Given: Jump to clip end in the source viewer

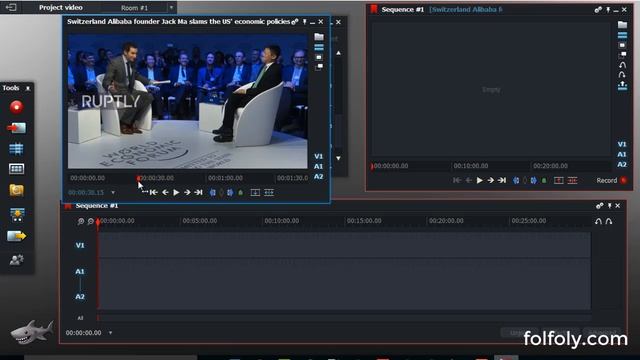Looking at the screenshot, I should pyautogui.click(x=198, y=192).
